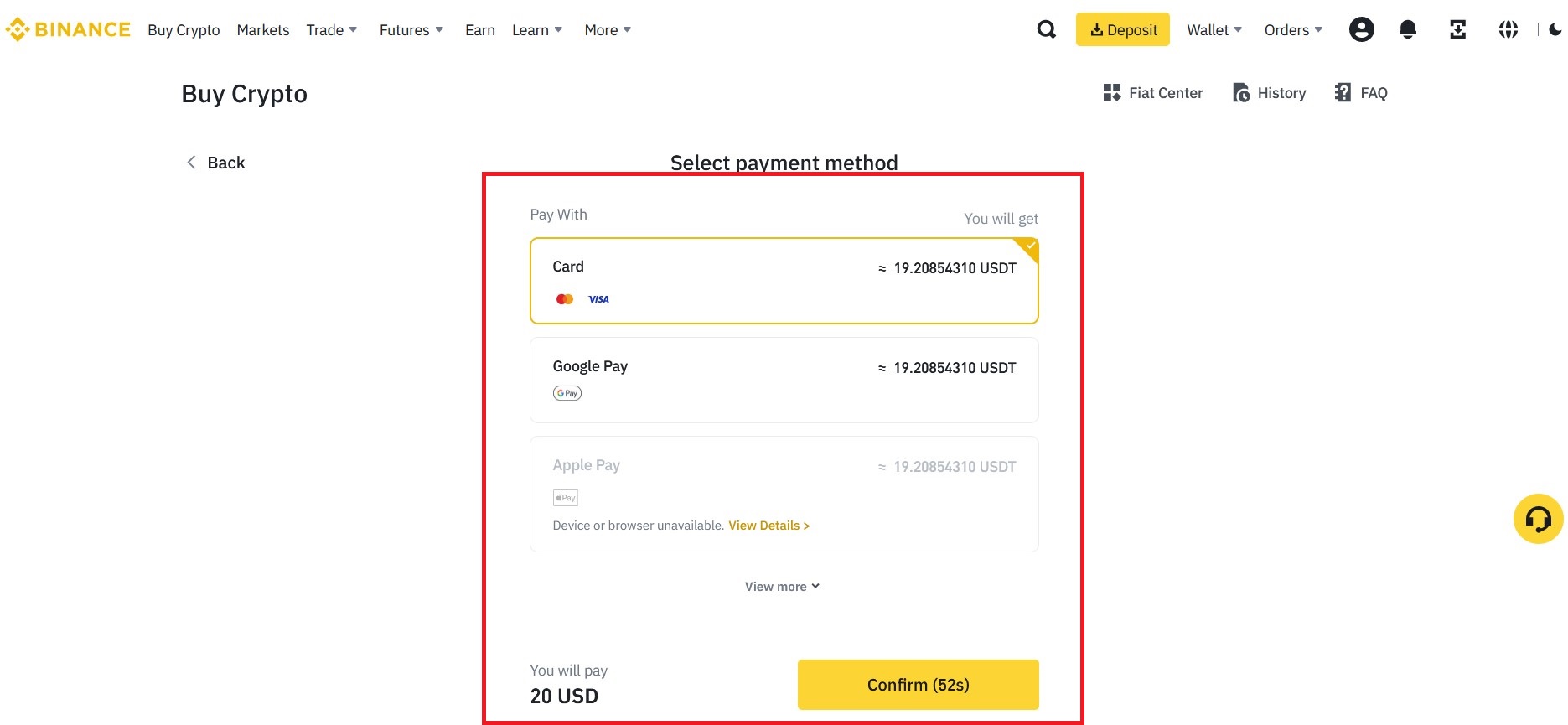Open the download app scan icon

coord(1458,30)
